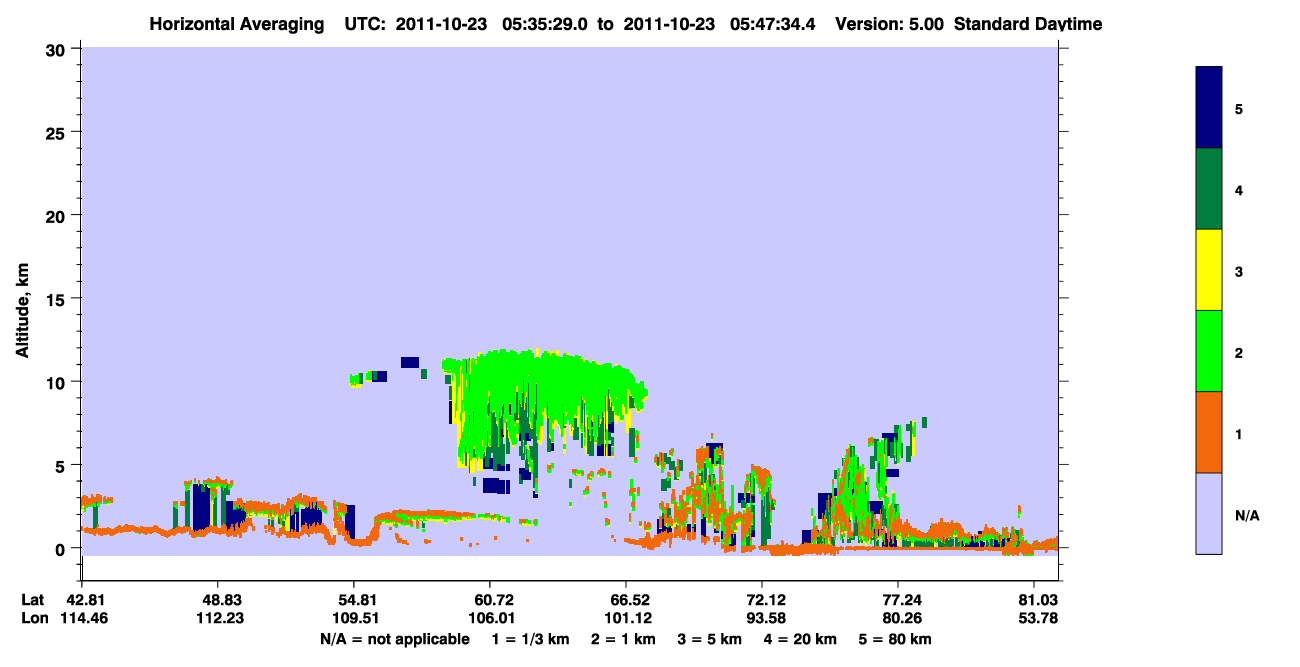Click longitude value 114.46
1300x667 pixels.
click(x=82, y=617)
